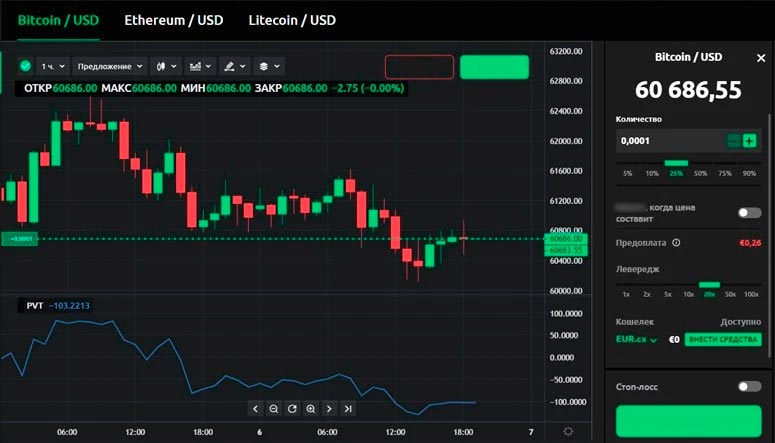
Task: Switch to the Ethereum / USD tab
Action: click(174, 20)
